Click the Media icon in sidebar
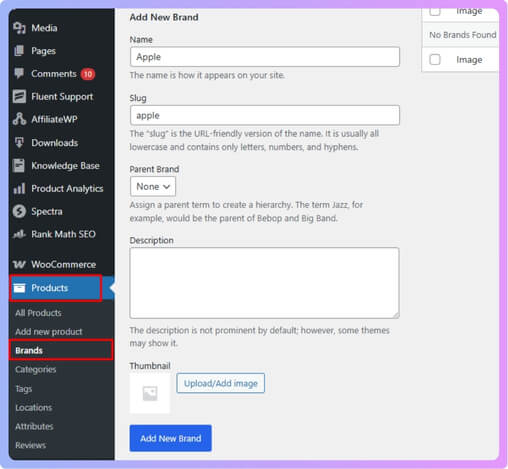This screenshot has width=508, height=469. click(19, 28)
